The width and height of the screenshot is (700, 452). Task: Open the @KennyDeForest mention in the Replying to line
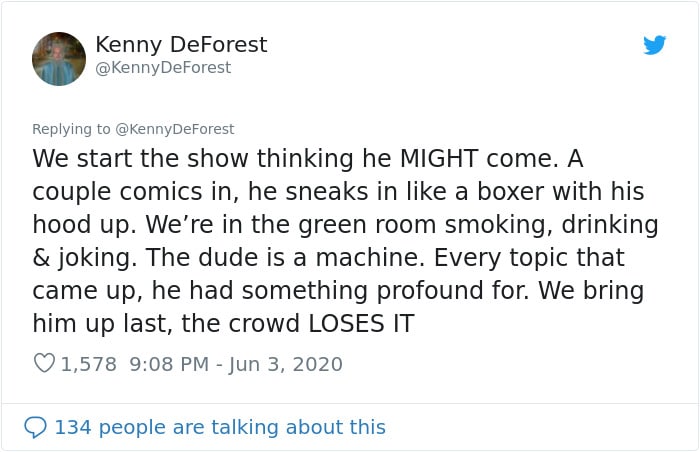[x=175, y=129]
